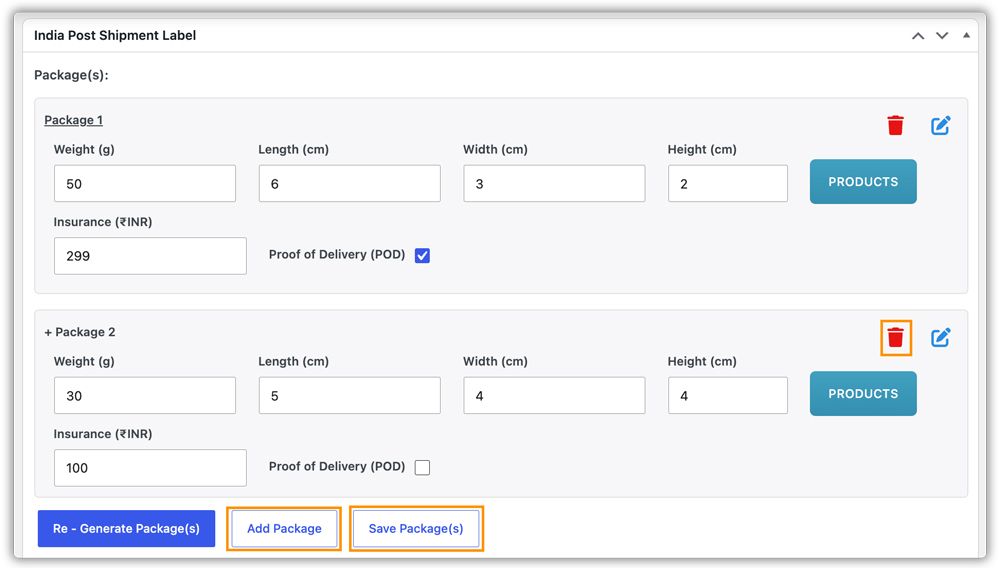
Task: Collapse the Package 1 heading link
Action: [73, 120]
